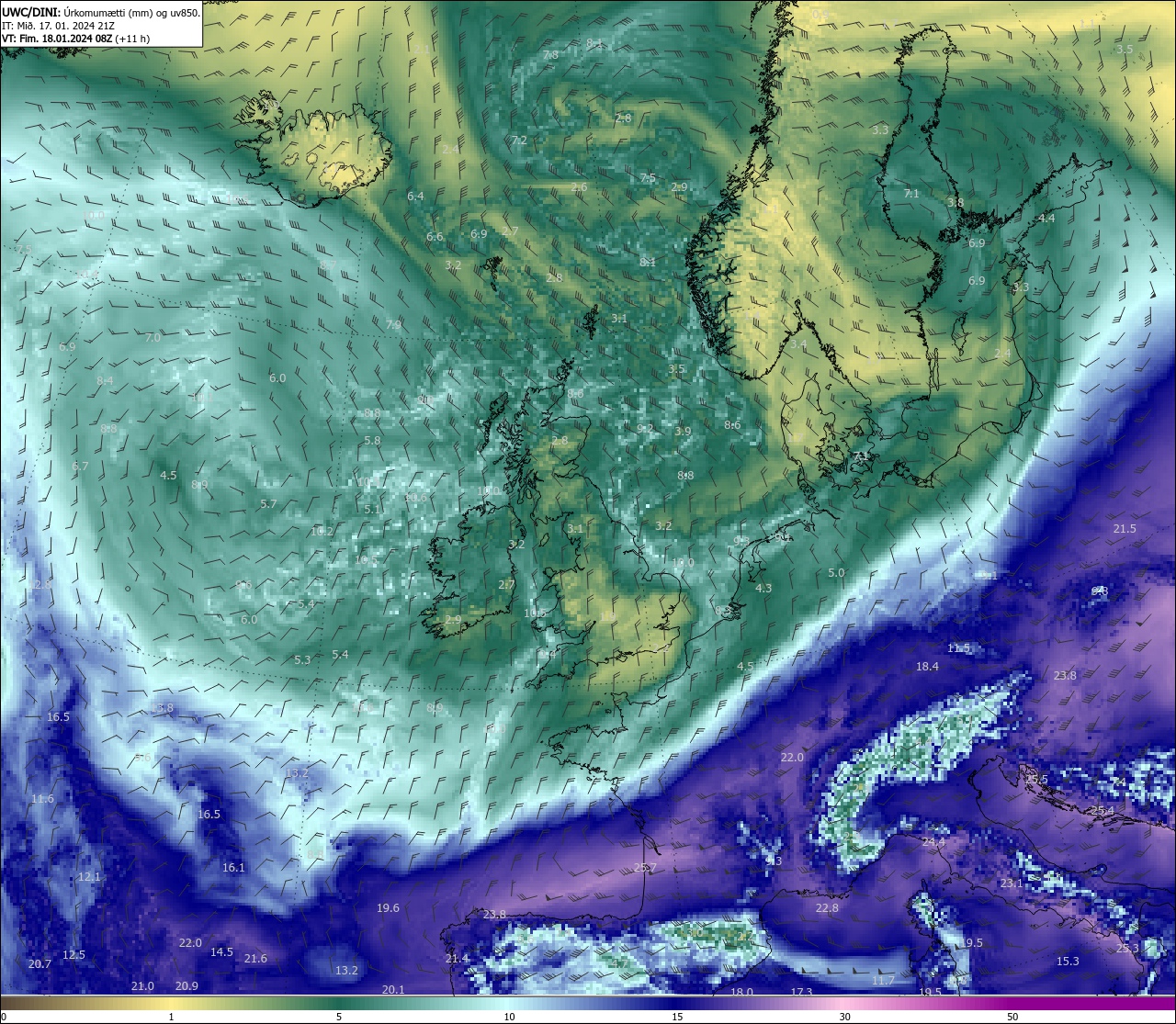Screen dimensions: 1176x1024
Task: Click the horizontal colour scale bar
Action: [588, 1003]
